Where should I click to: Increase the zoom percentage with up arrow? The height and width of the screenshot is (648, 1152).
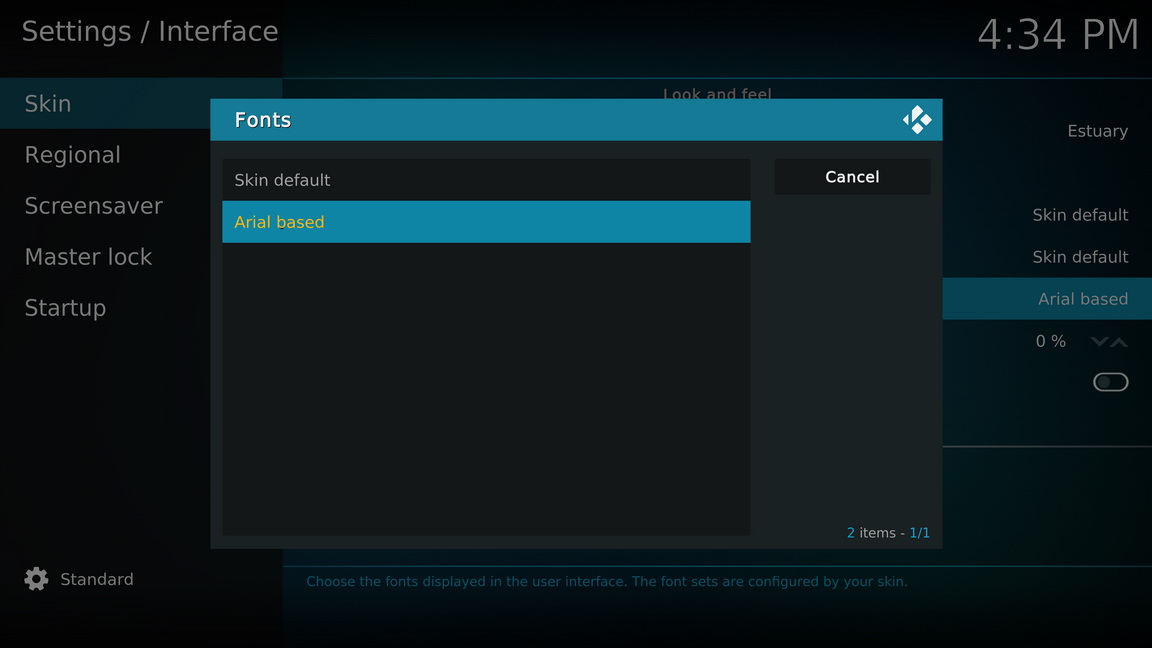point(1119,342)
